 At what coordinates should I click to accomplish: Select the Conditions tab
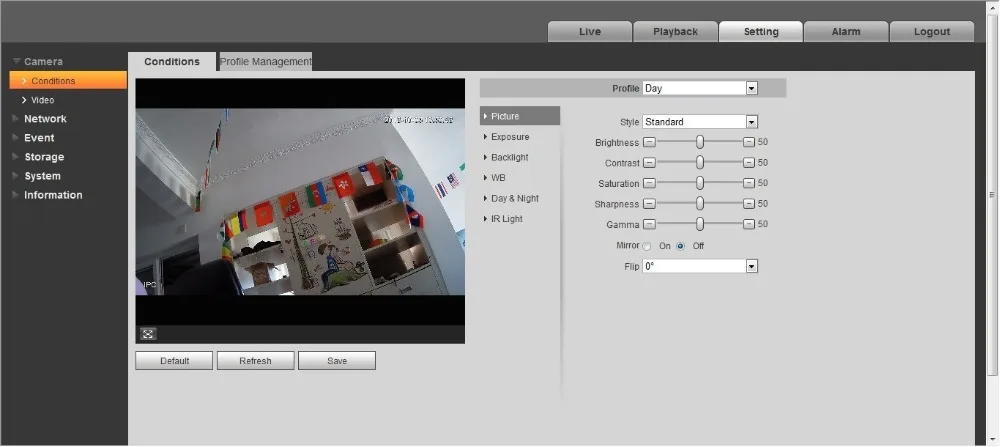pos(172,62)
